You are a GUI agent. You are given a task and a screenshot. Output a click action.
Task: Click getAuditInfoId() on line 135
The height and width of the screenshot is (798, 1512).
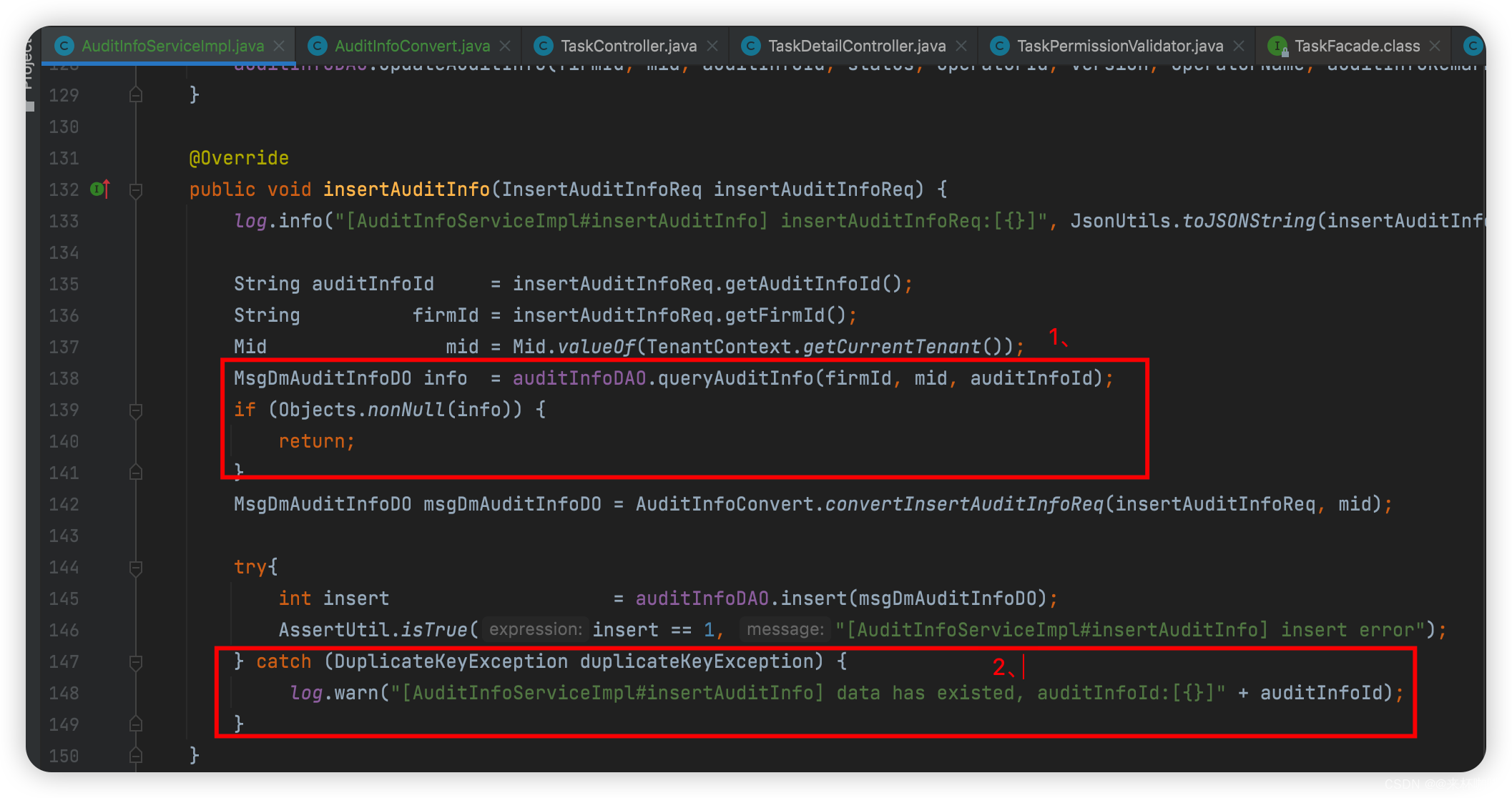[x=813, y=284]
